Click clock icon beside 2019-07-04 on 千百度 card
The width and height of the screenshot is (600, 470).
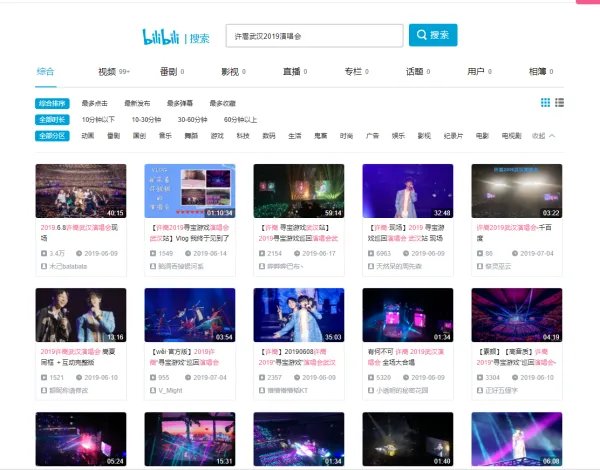(515, 253)
